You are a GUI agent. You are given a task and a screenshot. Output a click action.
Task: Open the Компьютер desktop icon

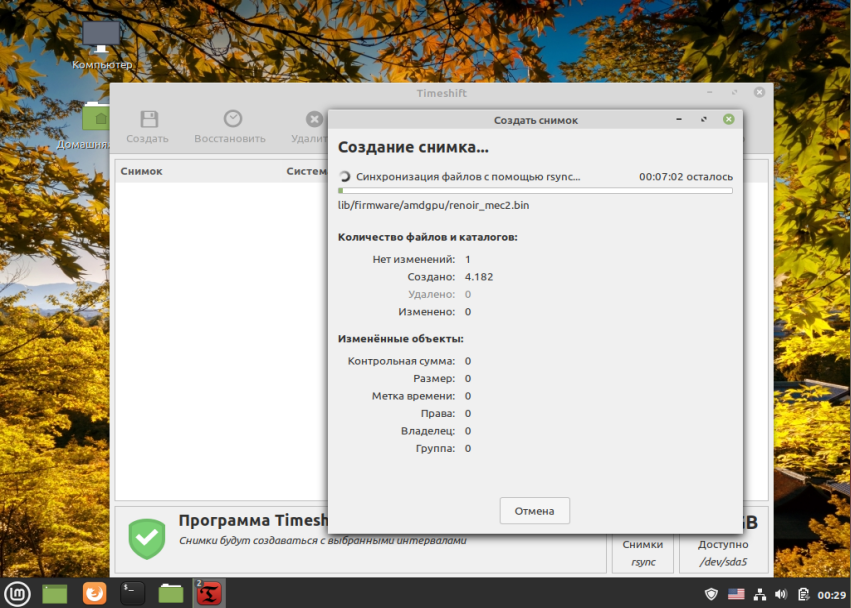pyautogui.click(x=101, y=37)
